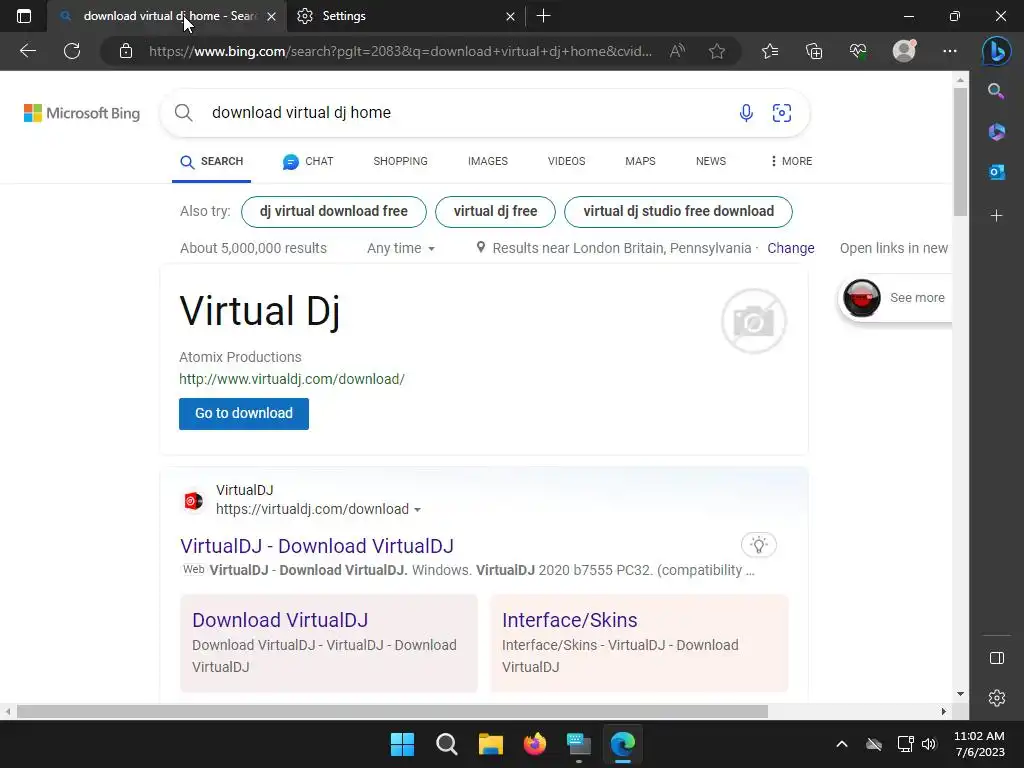Open the profile avatar icon
The width and height of the screenshot is (1024, 768).
click(x=904, y=51)
